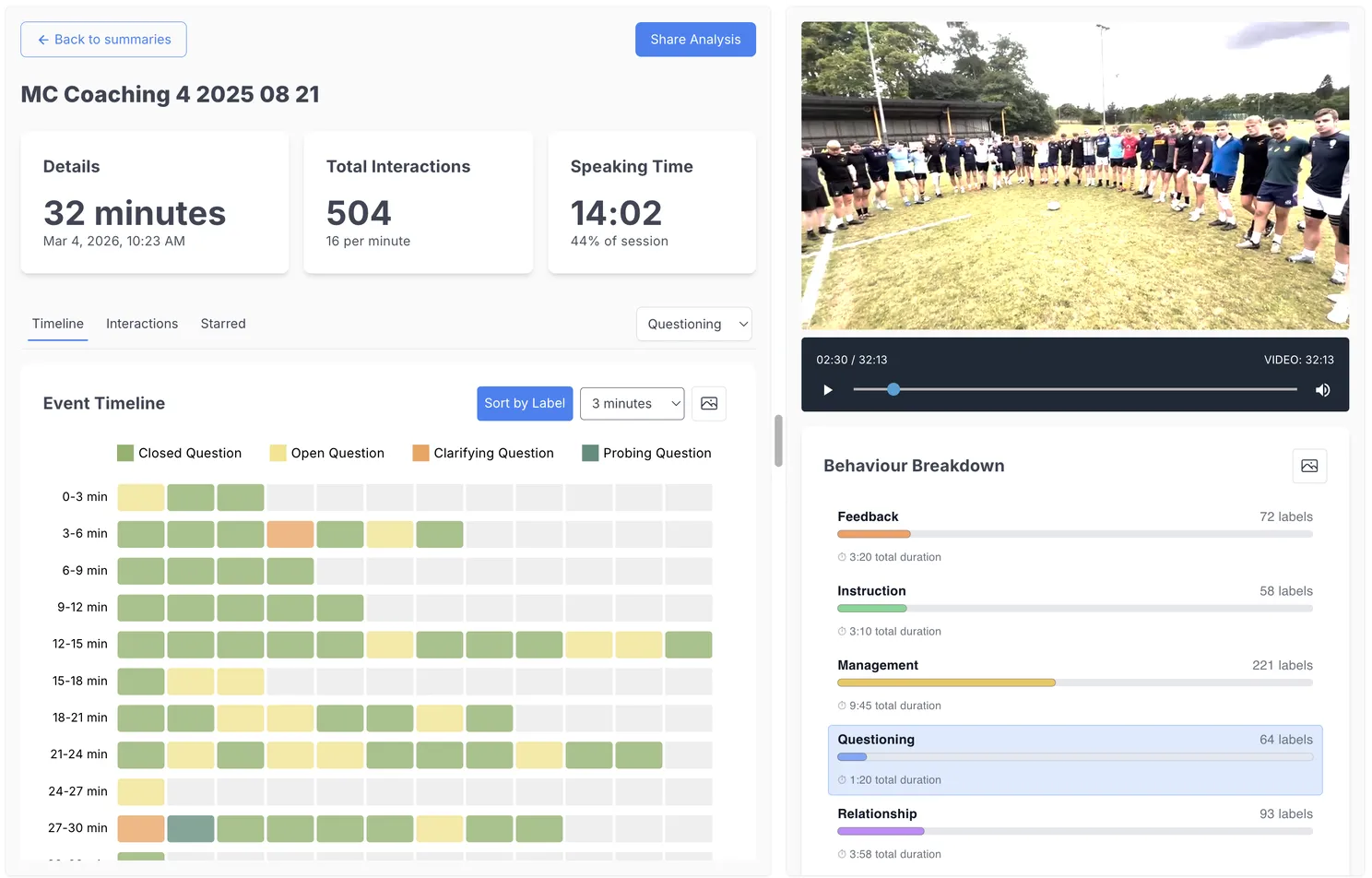Image resolution: width=1372 pixels, height=878 pixels.
Task: Click the 44% of session text
Action: click(x=620, y=241)
